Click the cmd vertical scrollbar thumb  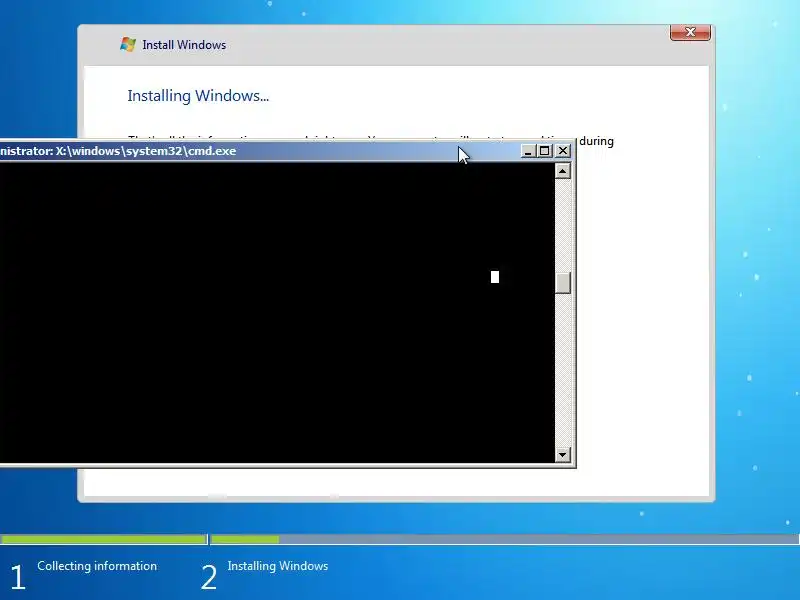click(562, 283)
